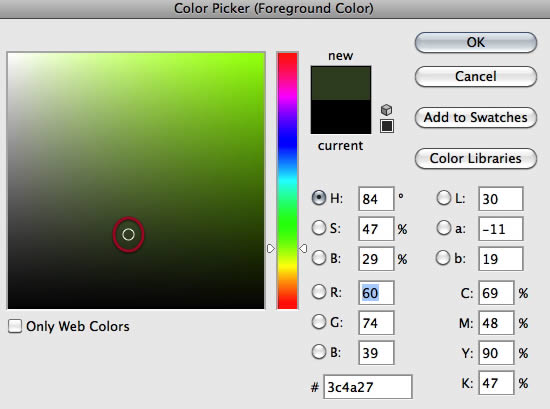Open Color Libraries
This screenshot has height=409, width=550.
tap(476, 159)
